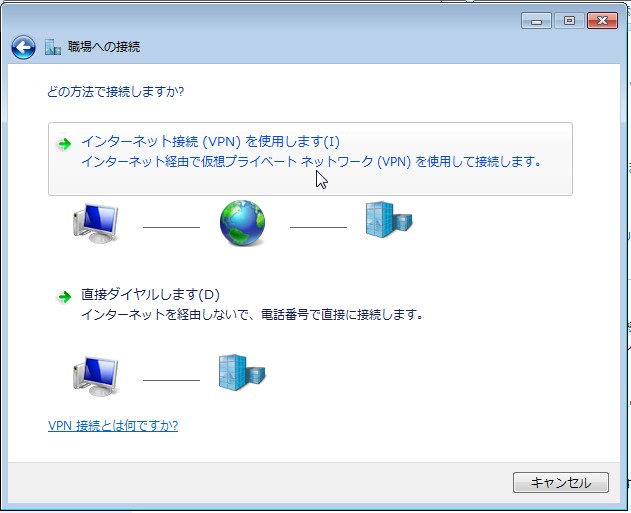Click the キャンセル button
Viewport: 631px width, 513px height.
(x=561, y=482)
